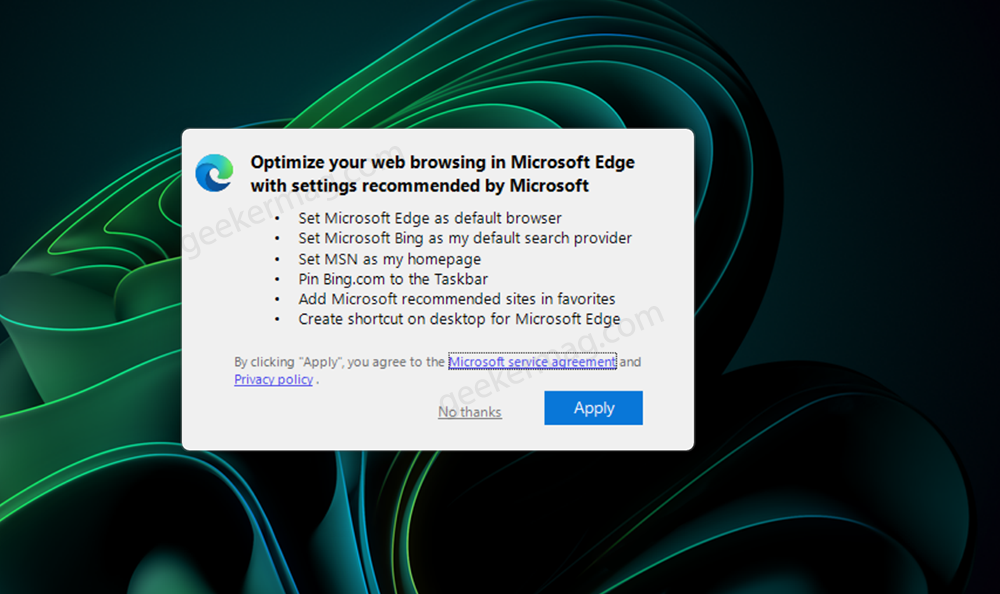Click the bullet beside 'Pin Bing.com to the Taskbar'
This screenshot has width=1000, height=594.
(277, 279)
